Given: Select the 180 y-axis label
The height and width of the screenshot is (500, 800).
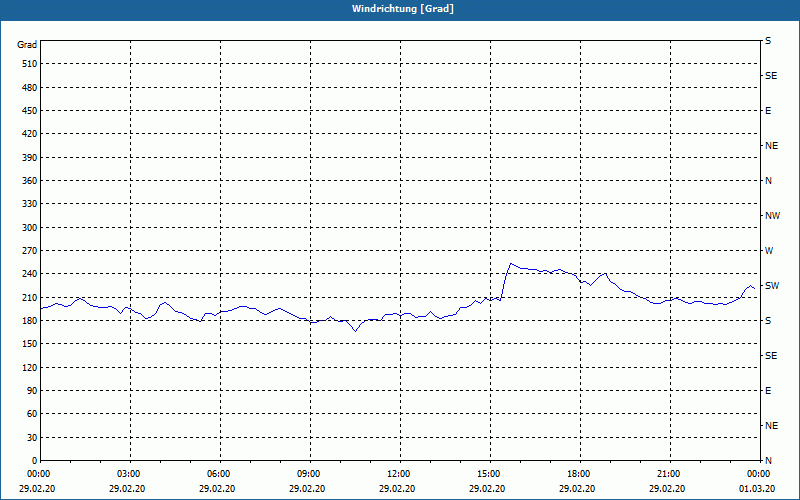Looking at the screenshot, I should point(29,321).
